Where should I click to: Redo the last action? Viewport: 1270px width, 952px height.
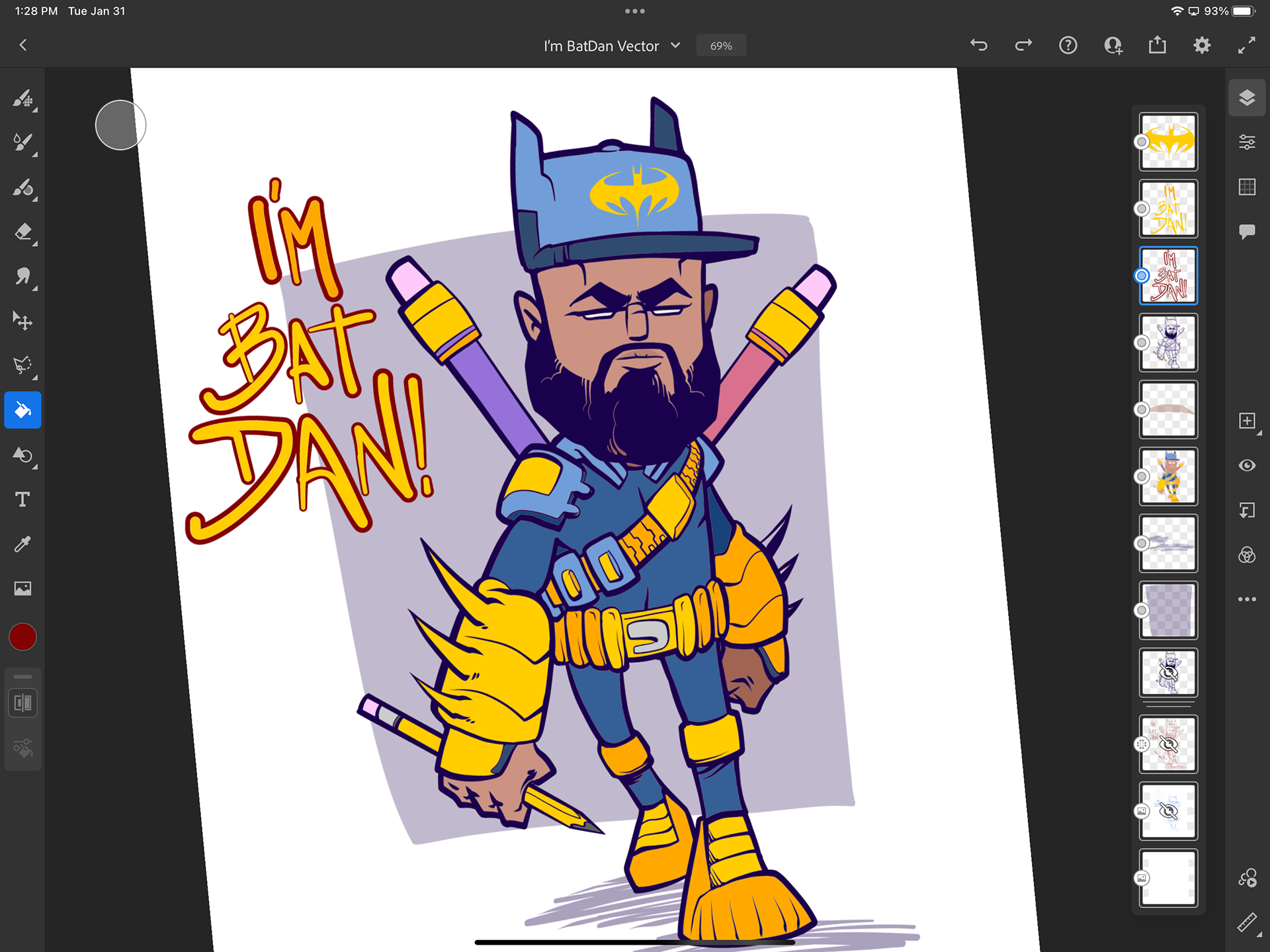1023,45
